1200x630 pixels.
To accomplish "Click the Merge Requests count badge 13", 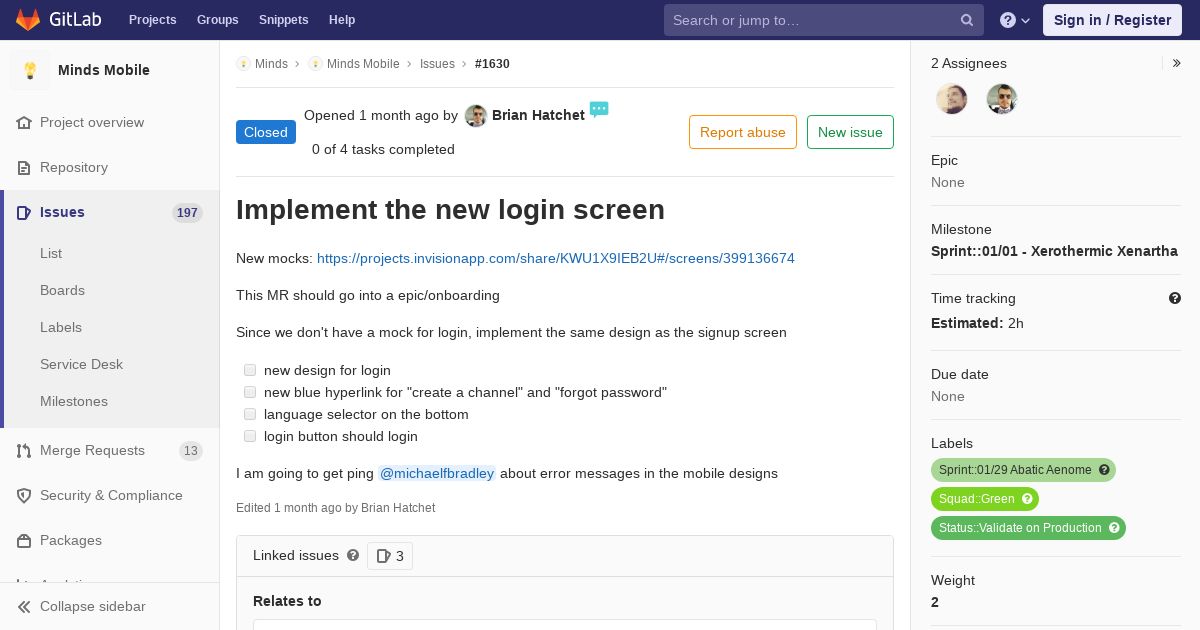I will coord(190,451).
